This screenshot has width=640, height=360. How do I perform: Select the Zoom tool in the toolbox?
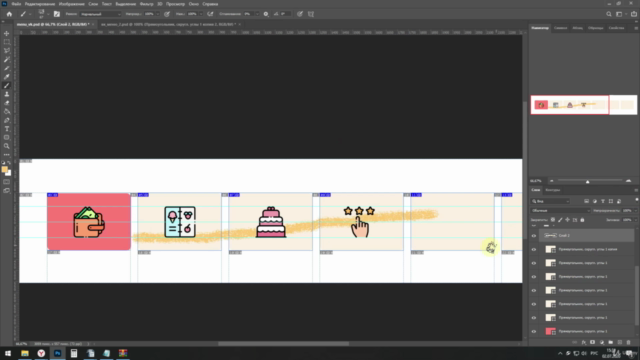[7, 146]
